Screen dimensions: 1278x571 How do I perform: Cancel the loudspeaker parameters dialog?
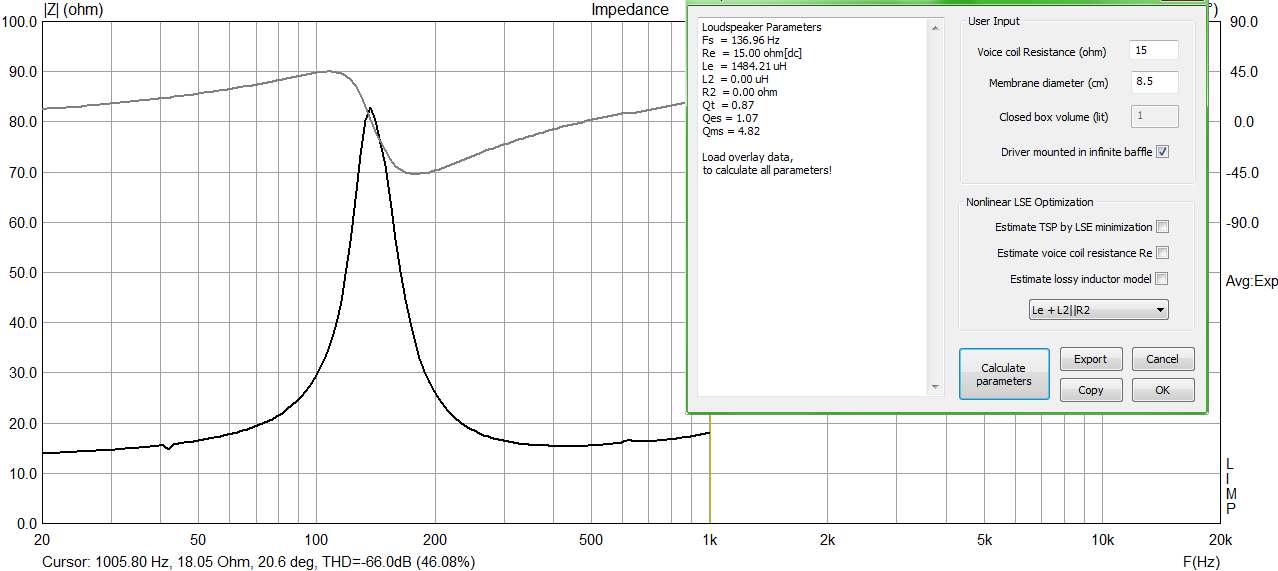[x=1162, y=359]
